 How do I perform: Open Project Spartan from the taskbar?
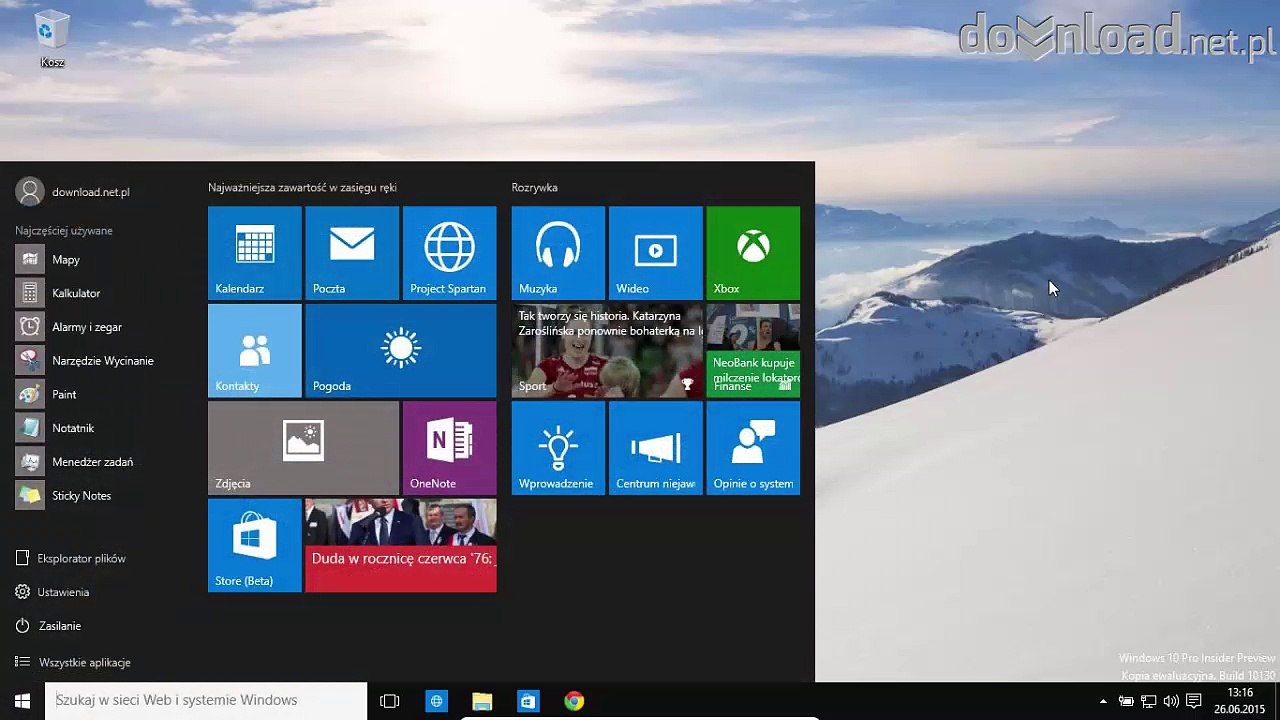[x=436, y=701]
